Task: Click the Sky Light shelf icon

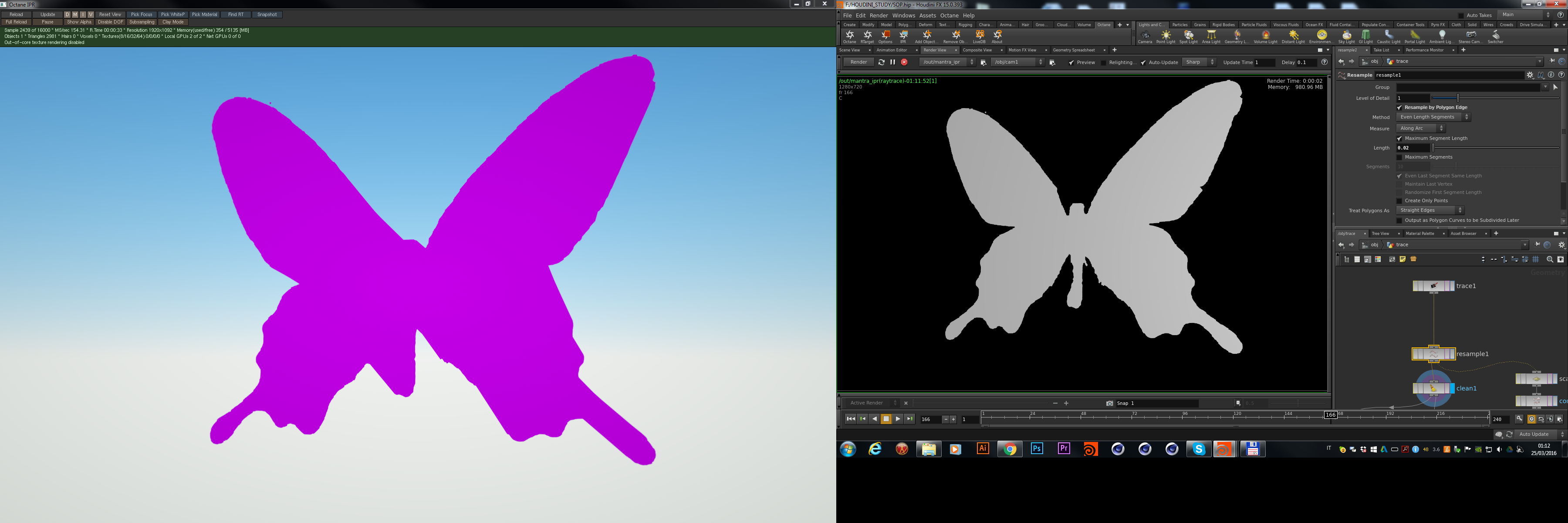Action: [x=1346, y=36]
